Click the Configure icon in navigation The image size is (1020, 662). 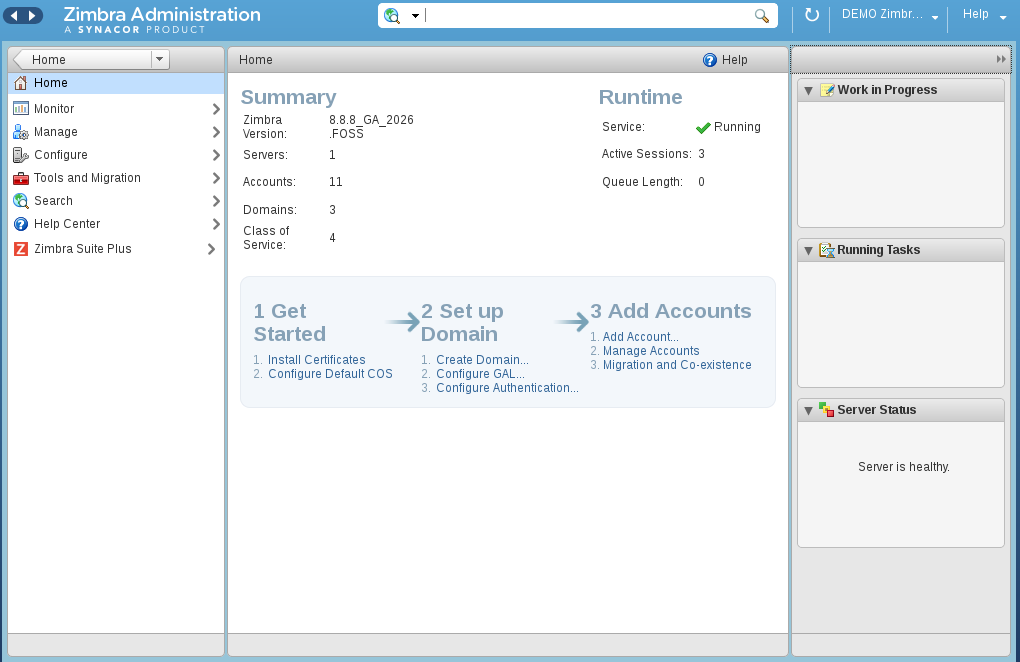pos(21,155)
